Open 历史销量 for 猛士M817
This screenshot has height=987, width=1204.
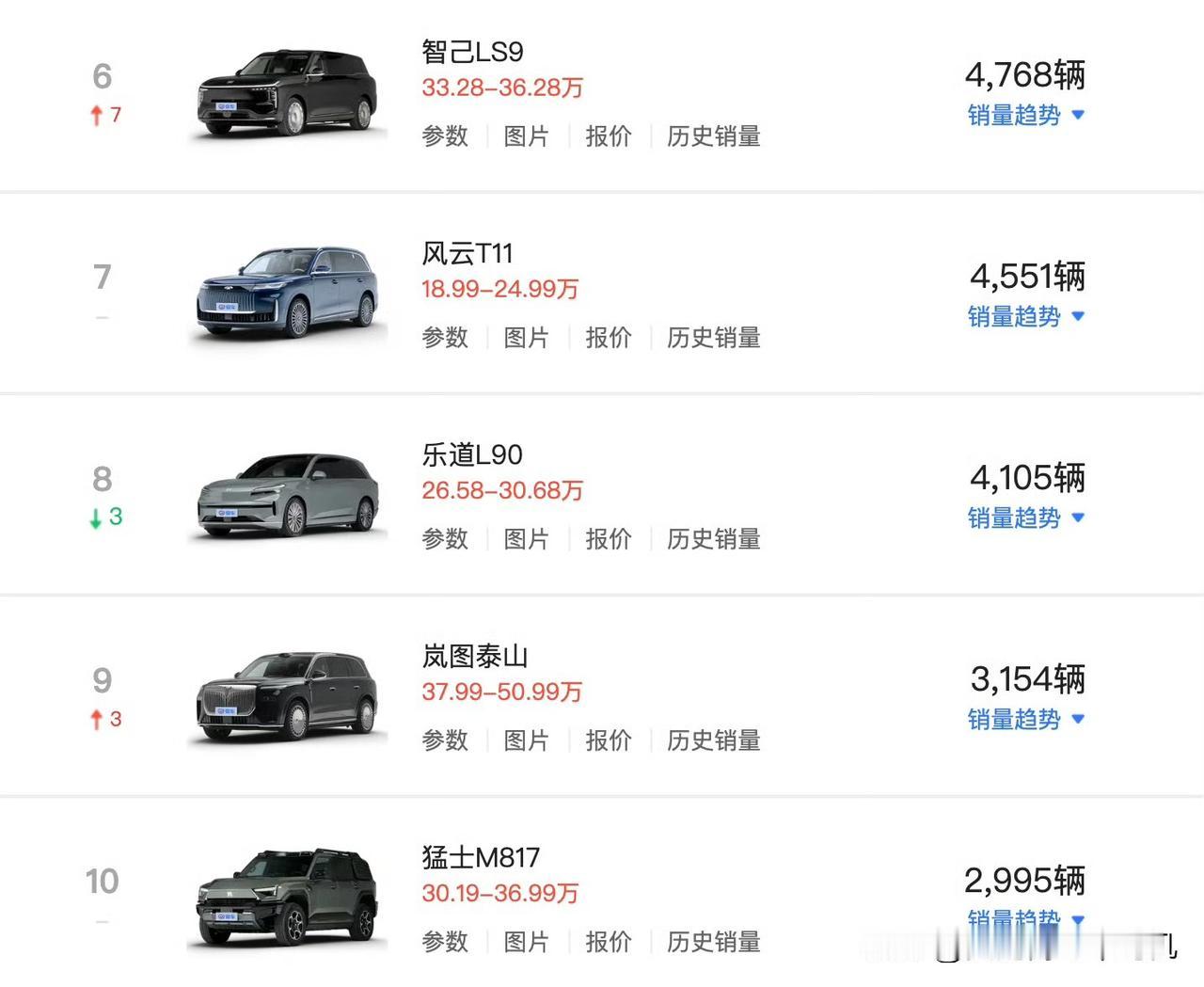click(x=714, y=942)
